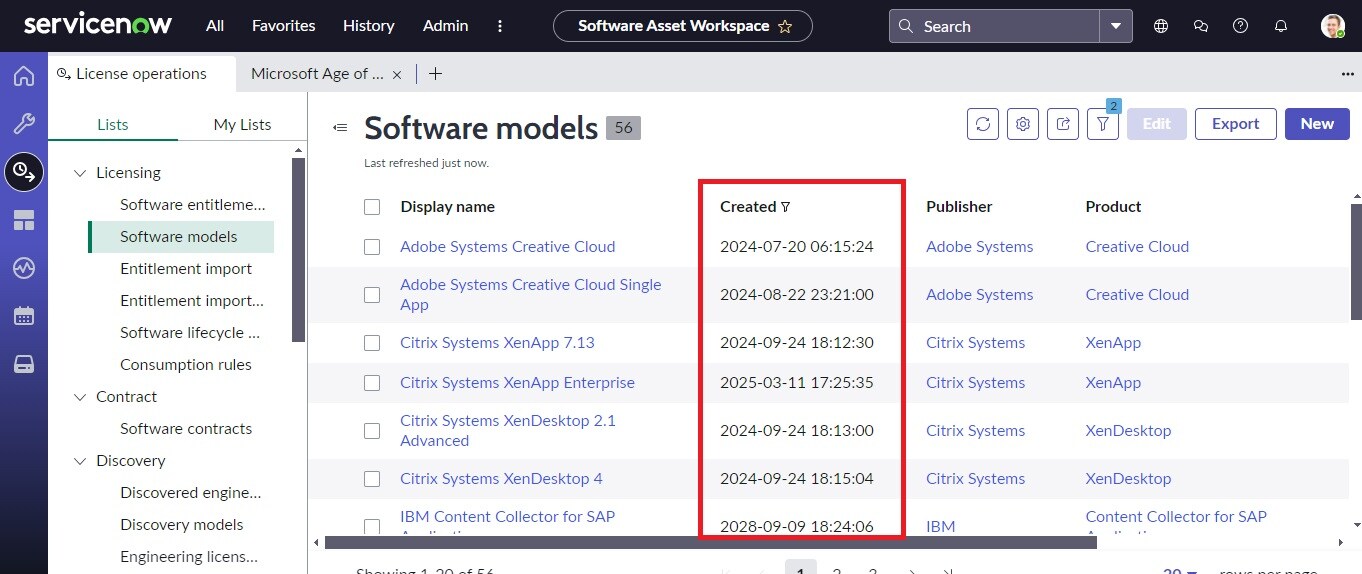Toggle the list navigation collapse icon
1362x574 pixels.
point(340,127)
